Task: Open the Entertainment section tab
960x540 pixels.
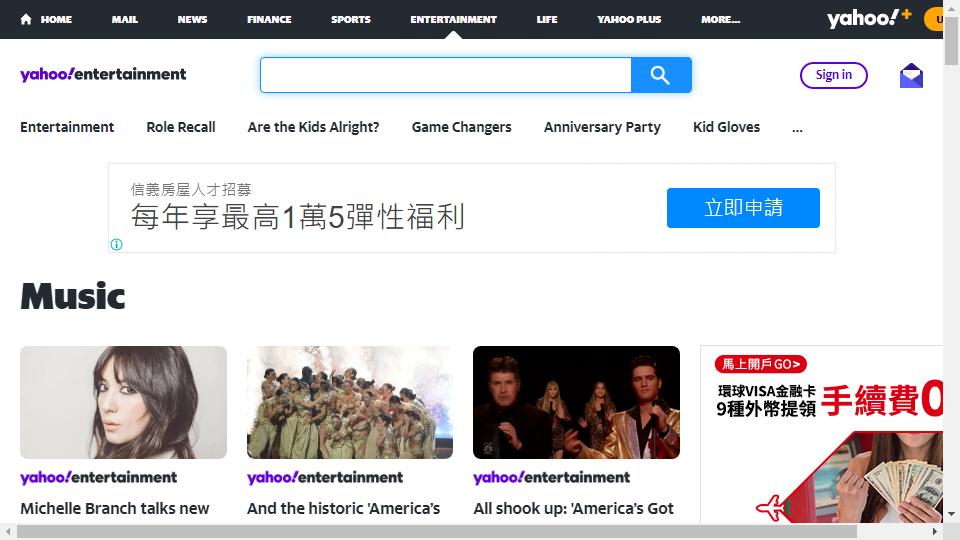Action: 67,127
